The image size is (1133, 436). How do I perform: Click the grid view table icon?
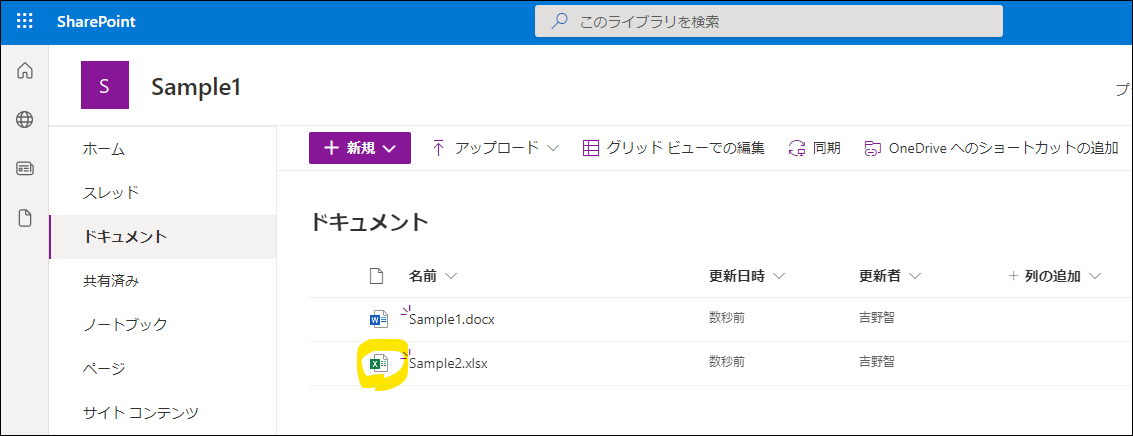pos(591,148)
